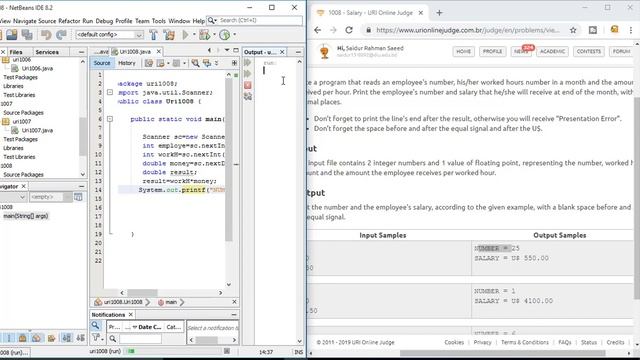Open the Debug Project dropdown arrow
This screenshot has width=640, height=360.
tap(214, 35)
